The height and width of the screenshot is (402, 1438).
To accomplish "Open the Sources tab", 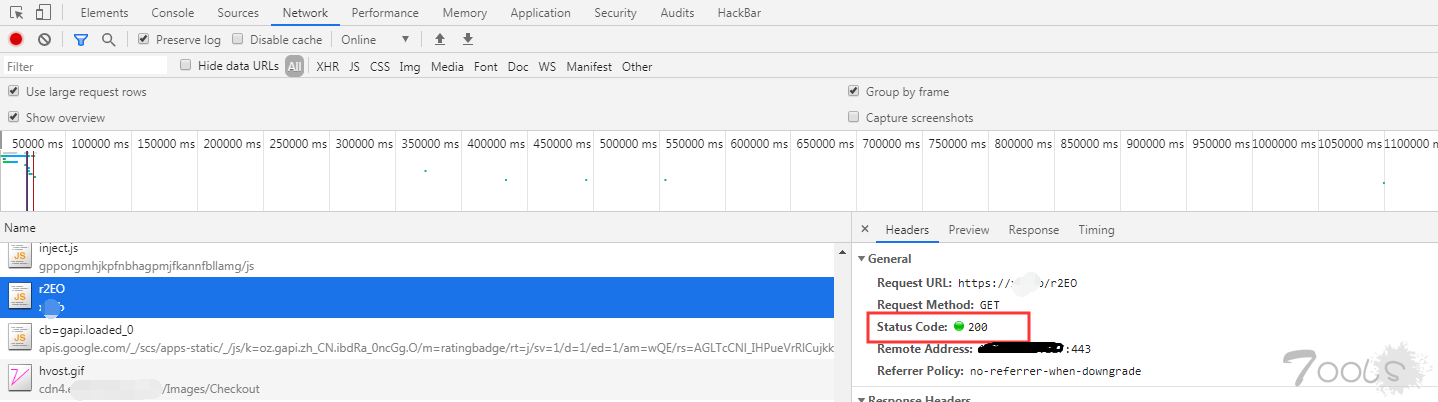I will 238,13.
